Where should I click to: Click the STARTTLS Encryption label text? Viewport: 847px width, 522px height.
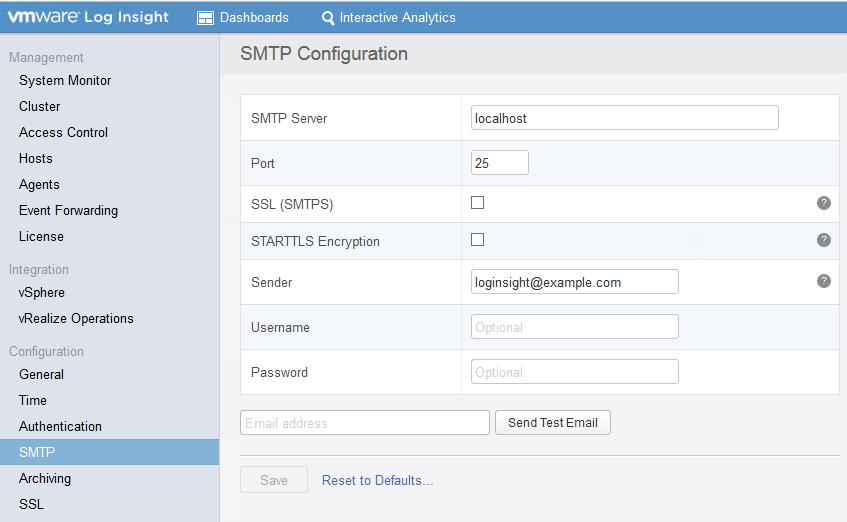click(x=315, y=241)
